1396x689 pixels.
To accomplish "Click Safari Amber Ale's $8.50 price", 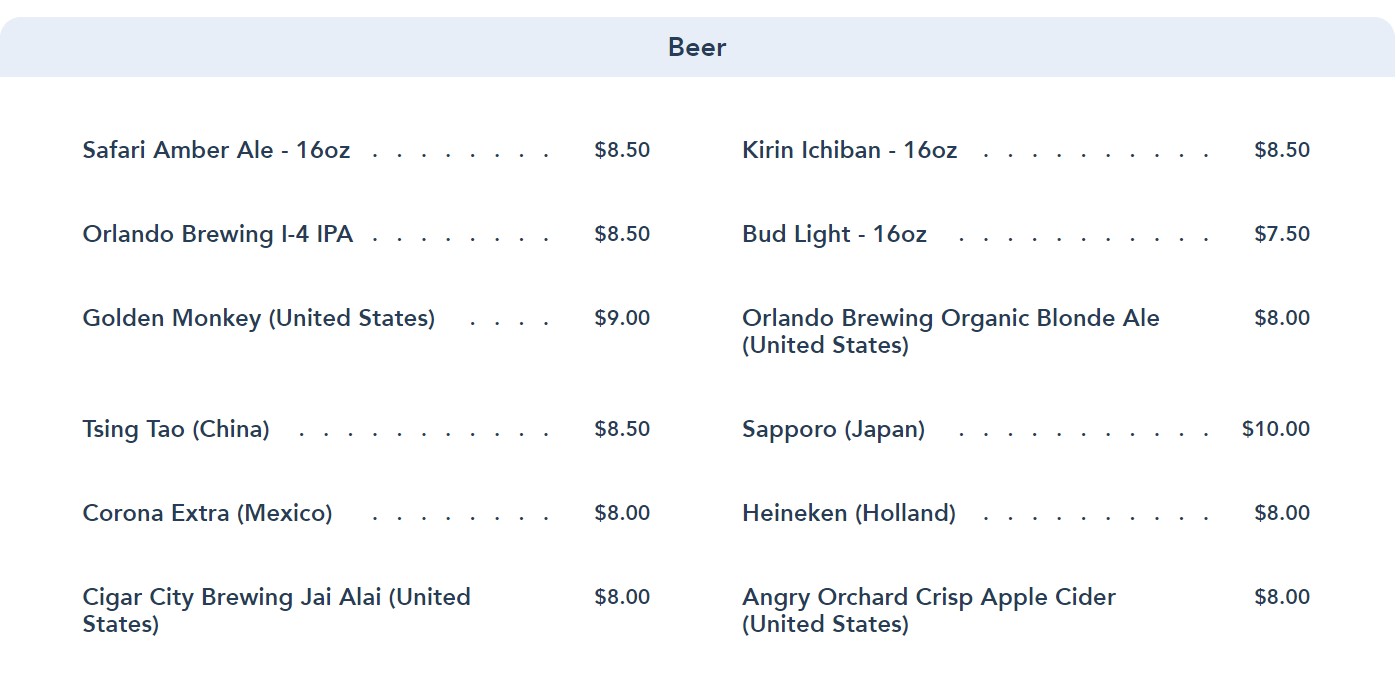I will 622,150.
